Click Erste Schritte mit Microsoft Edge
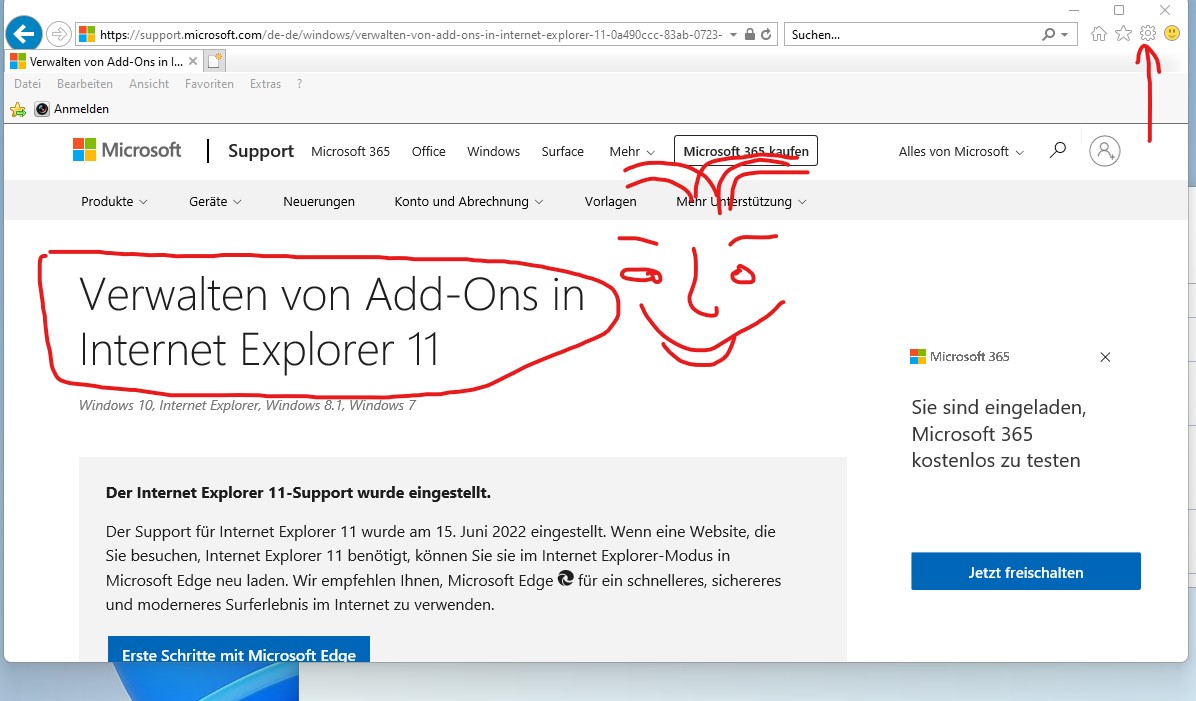The width and height of the screenshot is (1196, 701). [x=239, y=650]
